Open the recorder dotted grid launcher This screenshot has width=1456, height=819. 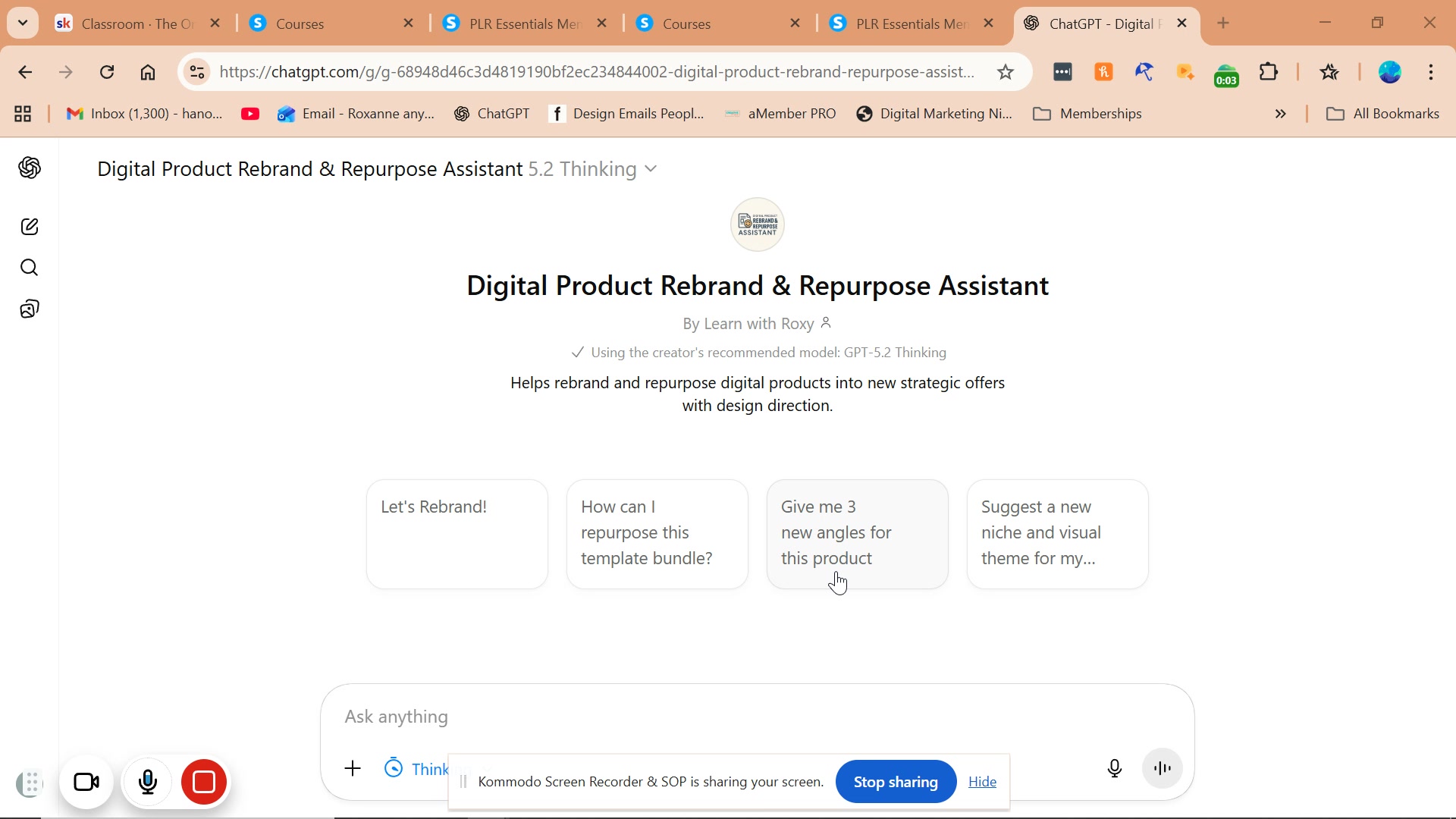tap(30, 783)
